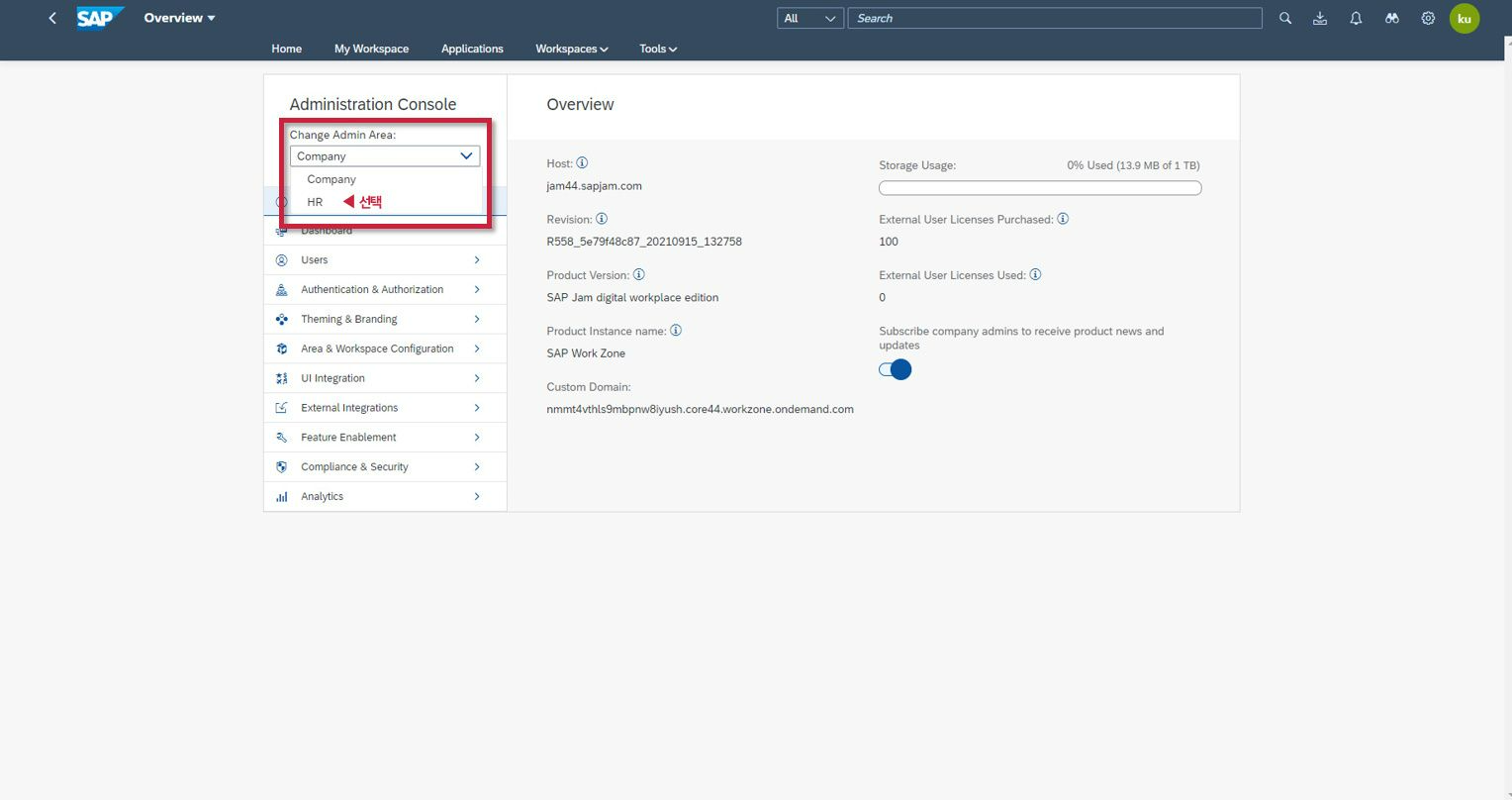The image size is (1512, 800).
Task: Click info icon next to Host
Action: coord(582,162)
